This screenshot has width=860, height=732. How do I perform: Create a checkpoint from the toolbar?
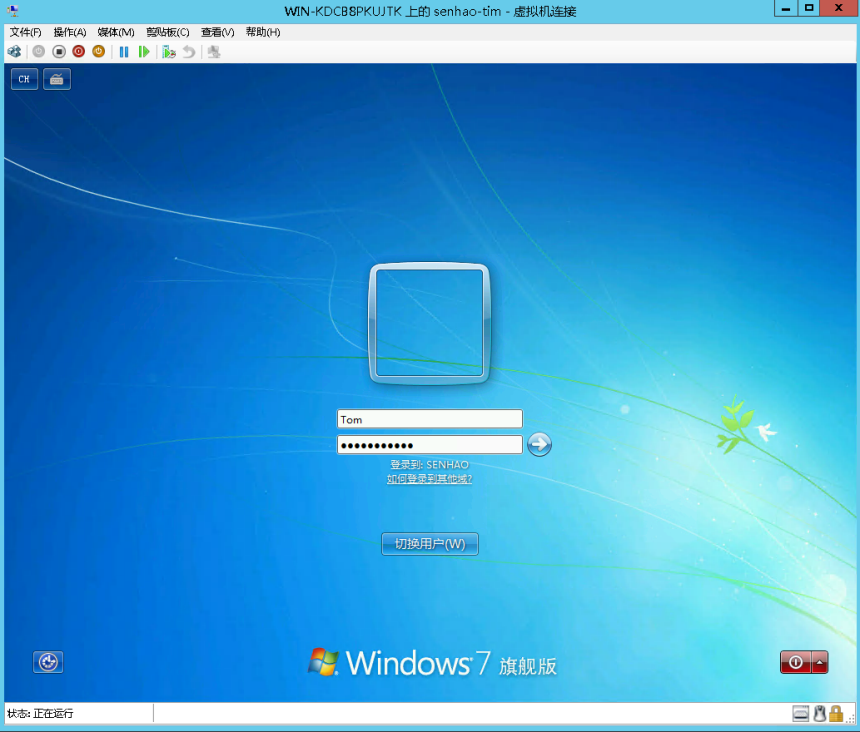tap(168, 52)
